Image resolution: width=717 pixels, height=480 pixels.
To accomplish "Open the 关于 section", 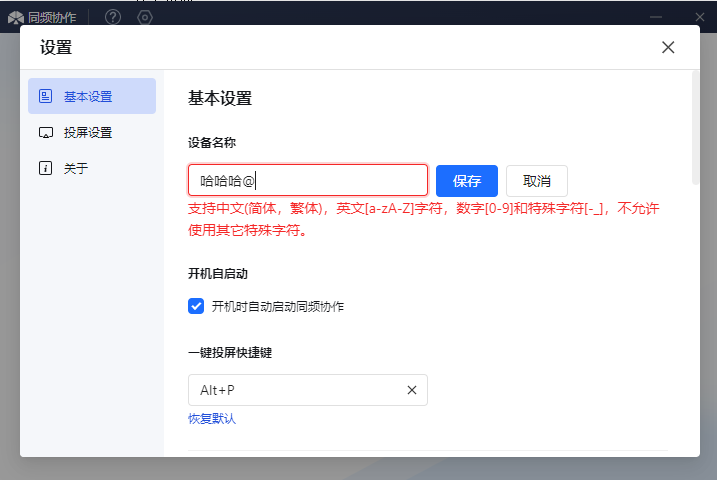I will tap(76, 168).
